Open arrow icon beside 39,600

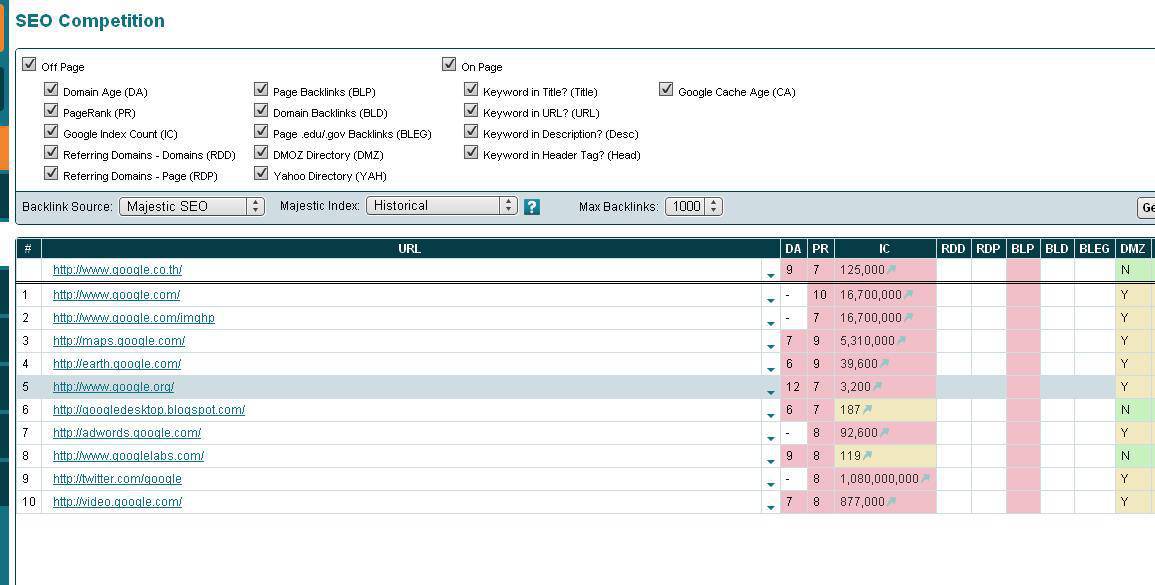(885, 363)
